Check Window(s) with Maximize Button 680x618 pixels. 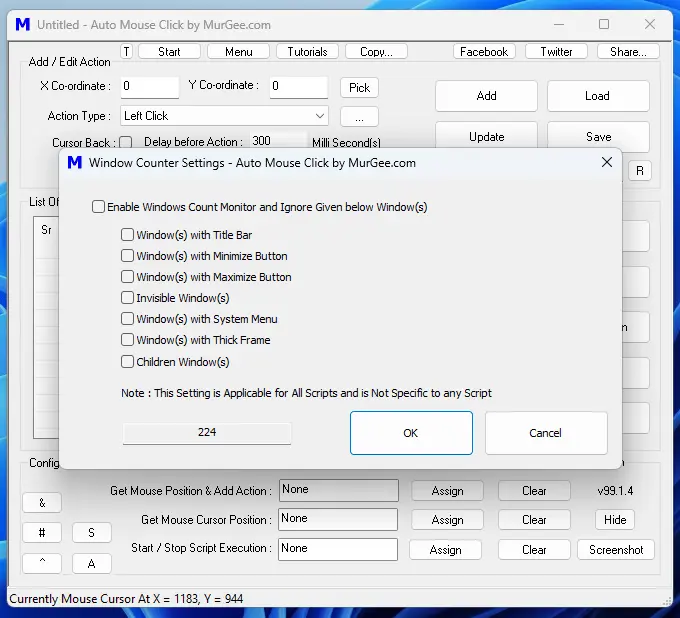pos(127,277)
